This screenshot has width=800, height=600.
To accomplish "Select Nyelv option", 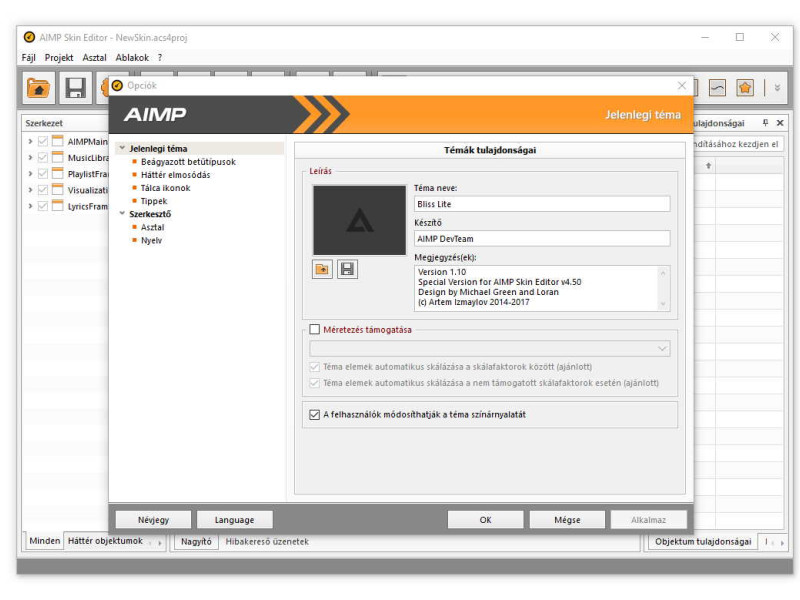I will point(152,240).
